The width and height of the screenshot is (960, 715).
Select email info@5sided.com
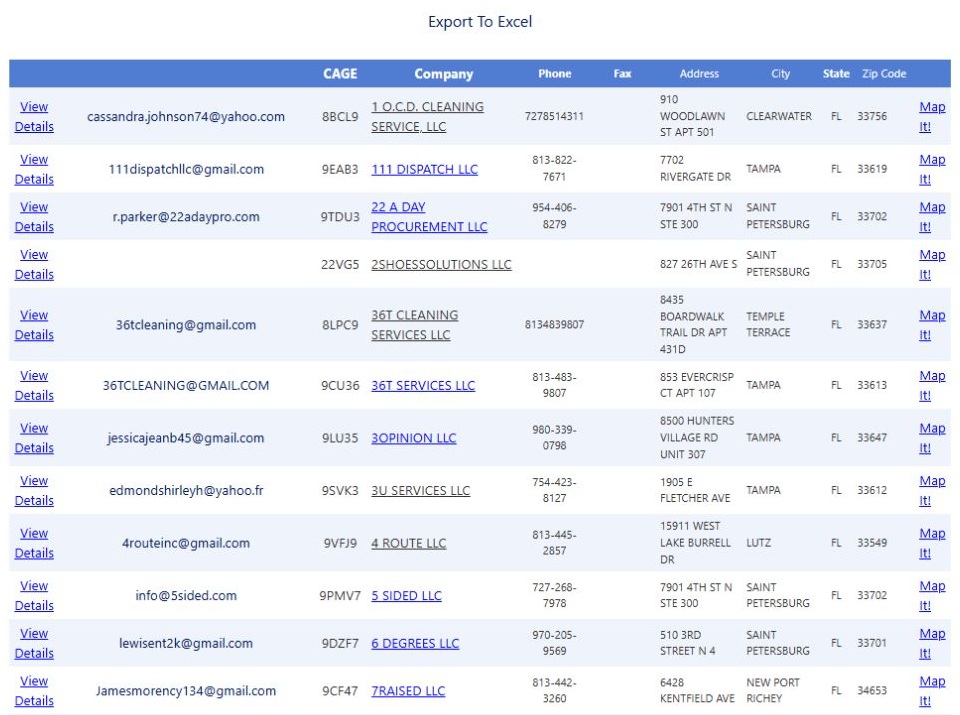tap(186, 596)
